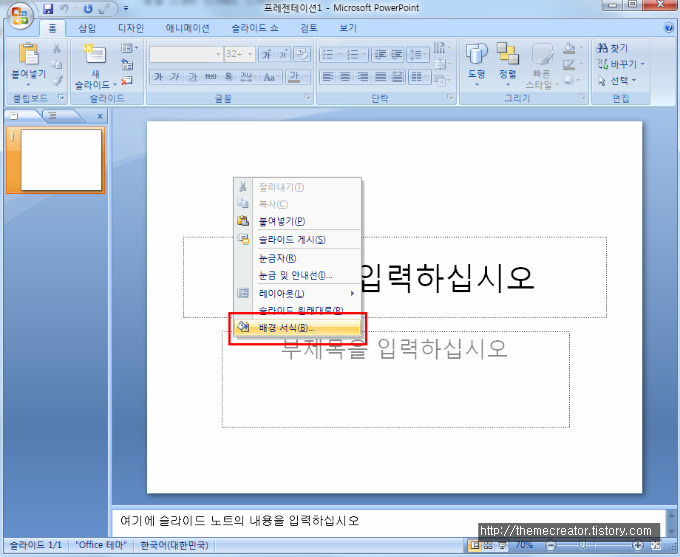680x557 pixels.
Task: Expand the 정렬 arrange dropdown
Action: (x=508, y=64)
